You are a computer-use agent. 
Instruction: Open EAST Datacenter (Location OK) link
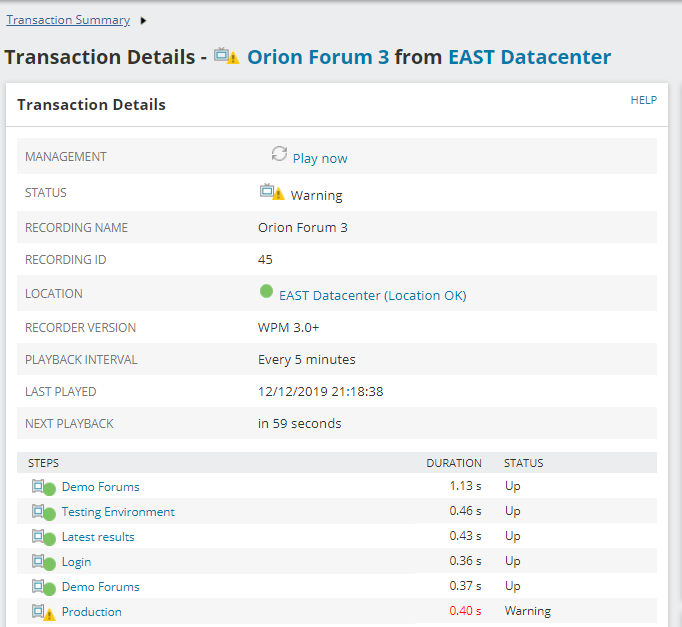(372, 295)
